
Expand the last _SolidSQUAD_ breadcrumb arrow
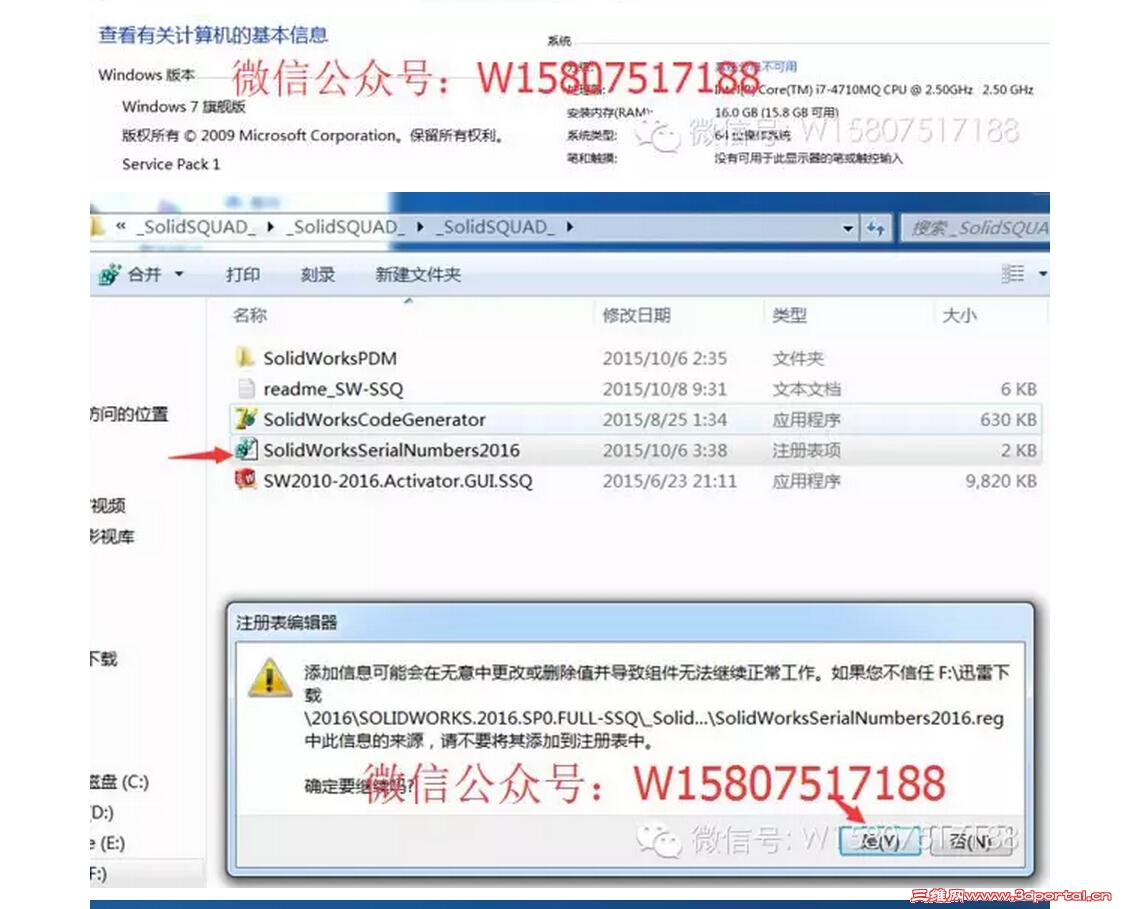[x=570, y=227]
